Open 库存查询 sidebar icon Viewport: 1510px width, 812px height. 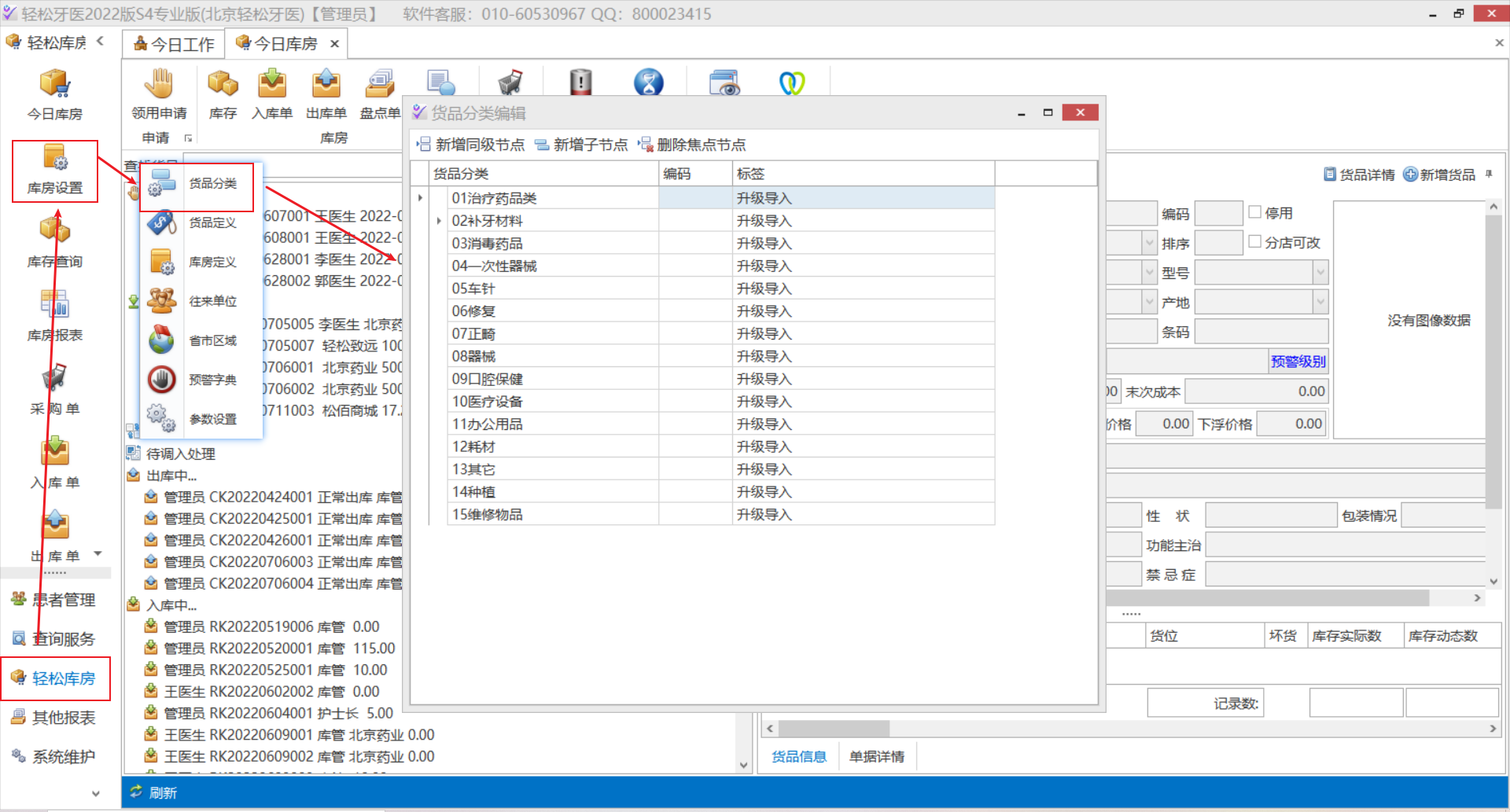(x=55, y=242)
